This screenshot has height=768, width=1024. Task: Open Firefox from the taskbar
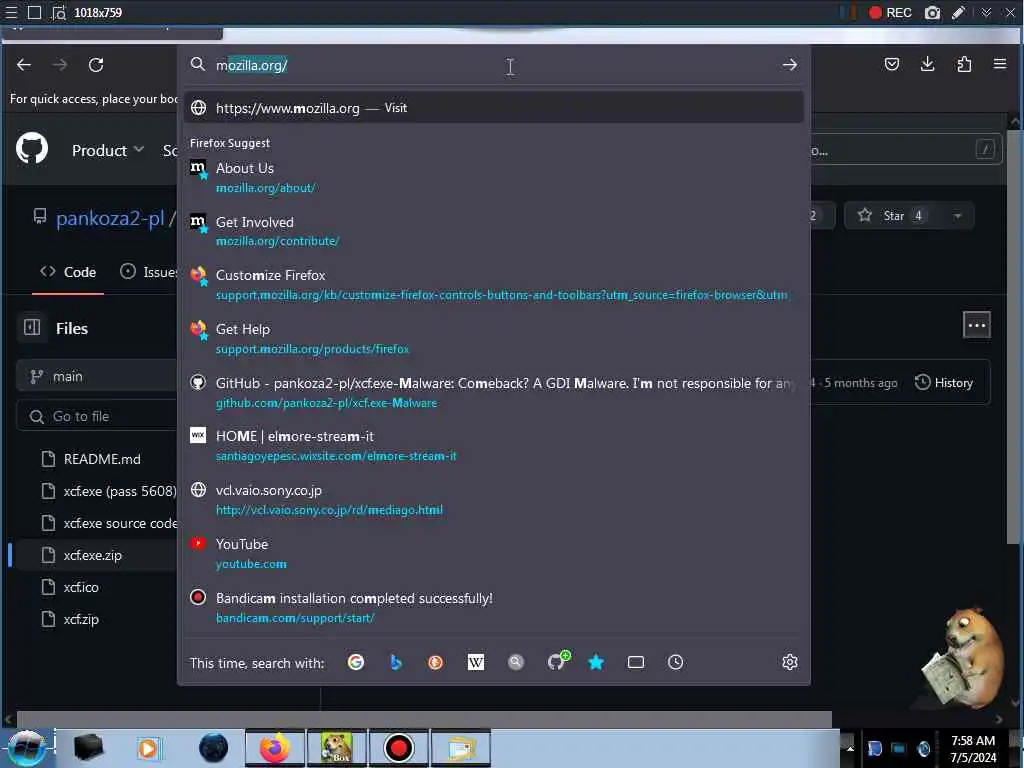(x=275, y=748)
